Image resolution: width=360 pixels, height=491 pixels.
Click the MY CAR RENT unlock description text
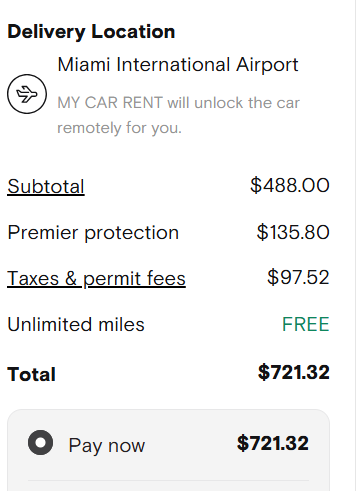[x=179, y=115]
